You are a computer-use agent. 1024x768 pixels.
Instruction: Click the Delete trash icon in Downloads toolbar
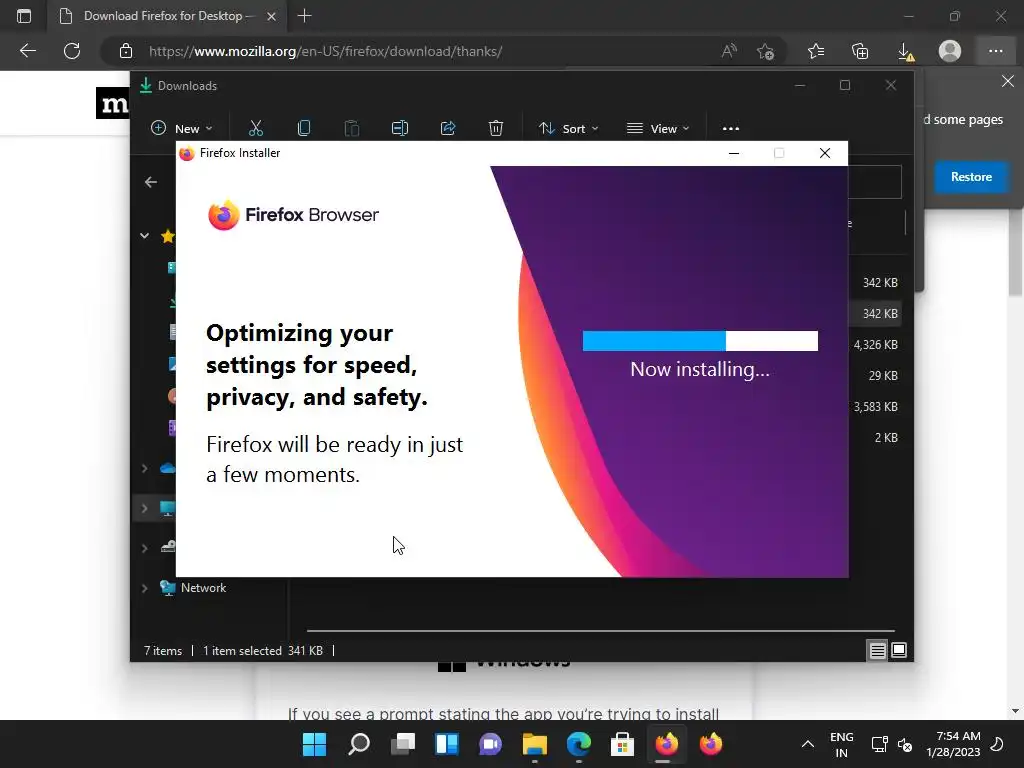(x=496, y=128)
